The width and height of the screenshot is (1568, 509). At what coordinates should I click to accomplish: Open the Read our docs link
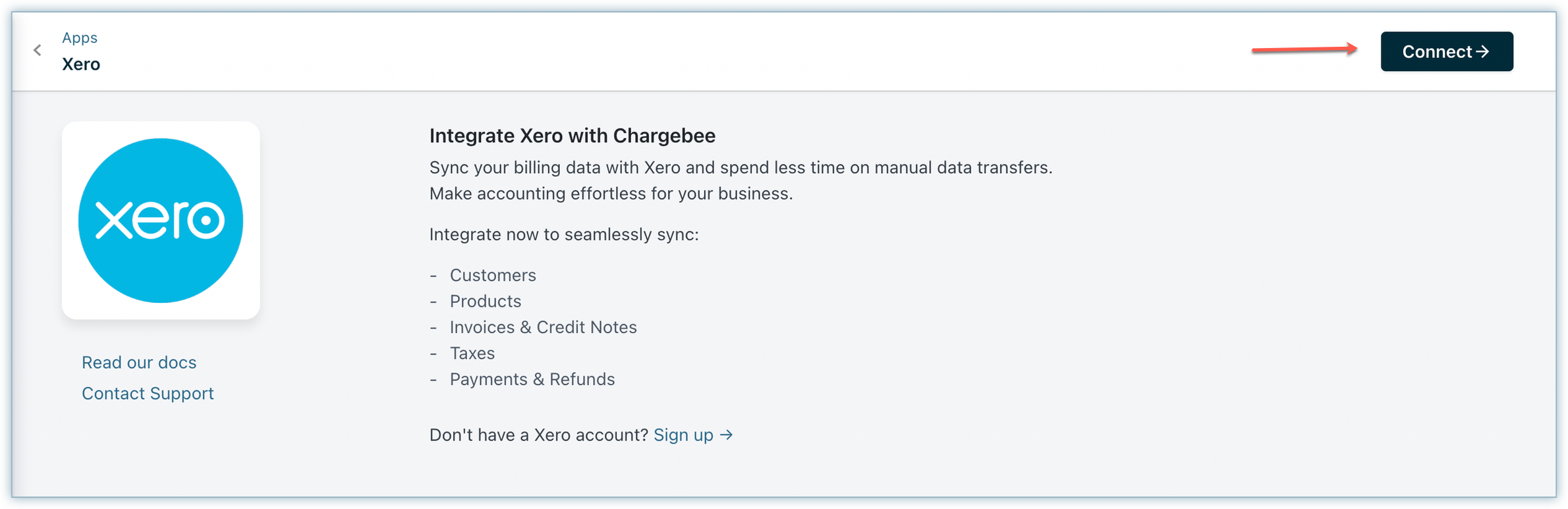tap(139, 362)
